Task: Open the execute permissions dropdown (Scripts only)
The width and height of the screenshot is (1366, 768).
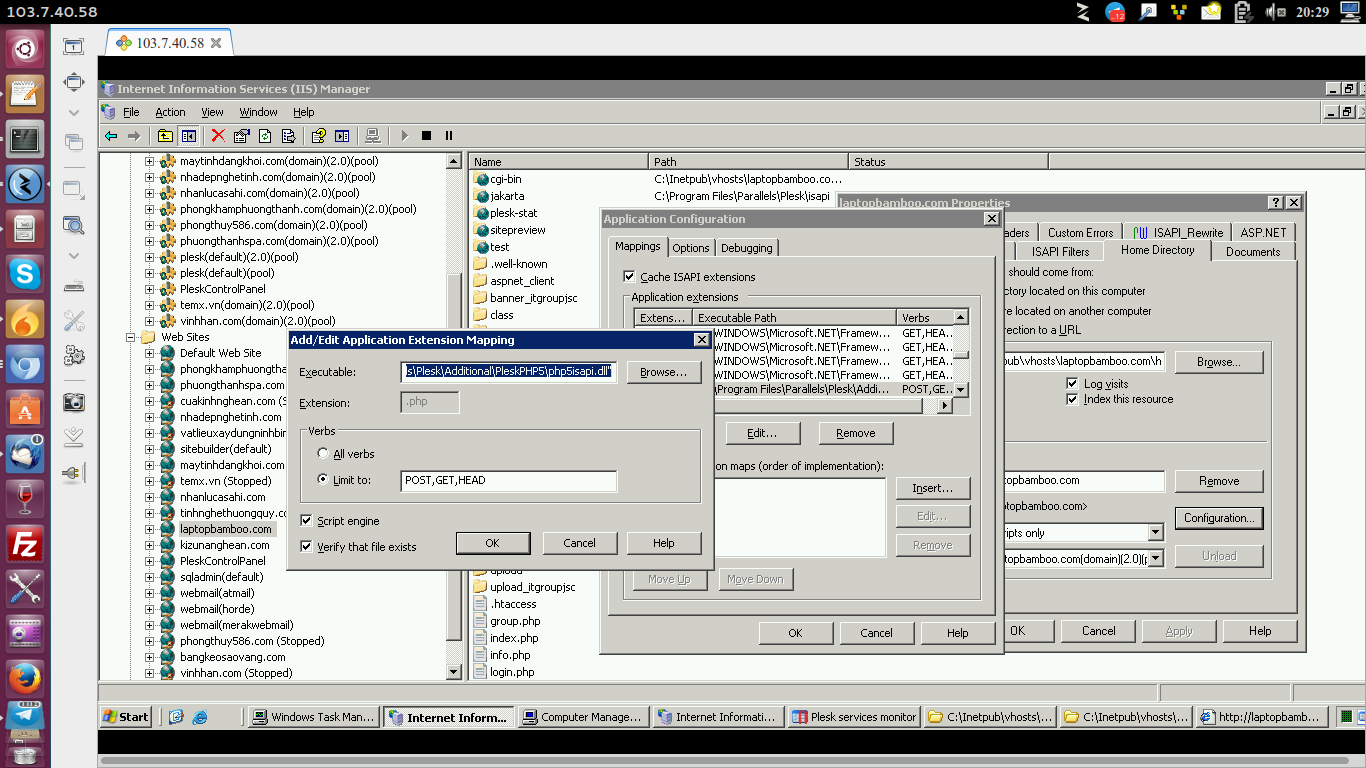Action: [x=1156, y=533]
